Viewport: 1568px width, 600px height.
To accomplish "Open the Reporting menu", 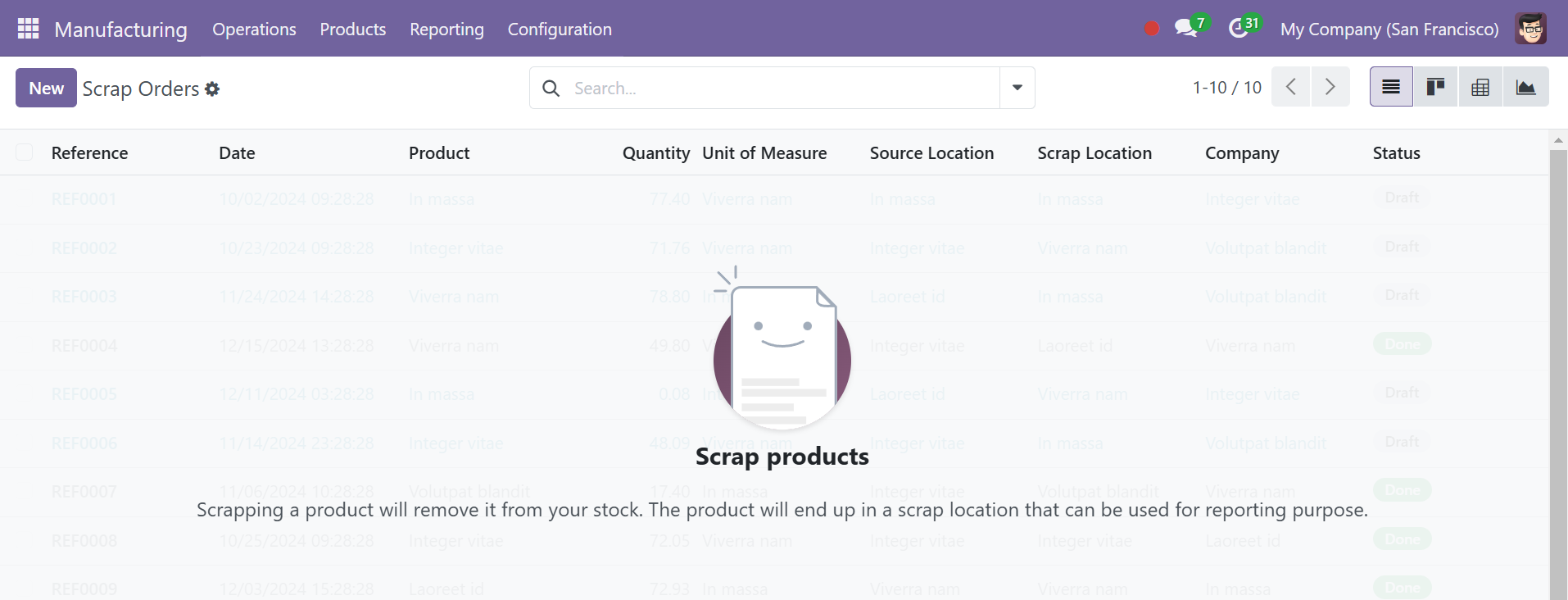I will [446, 29].
